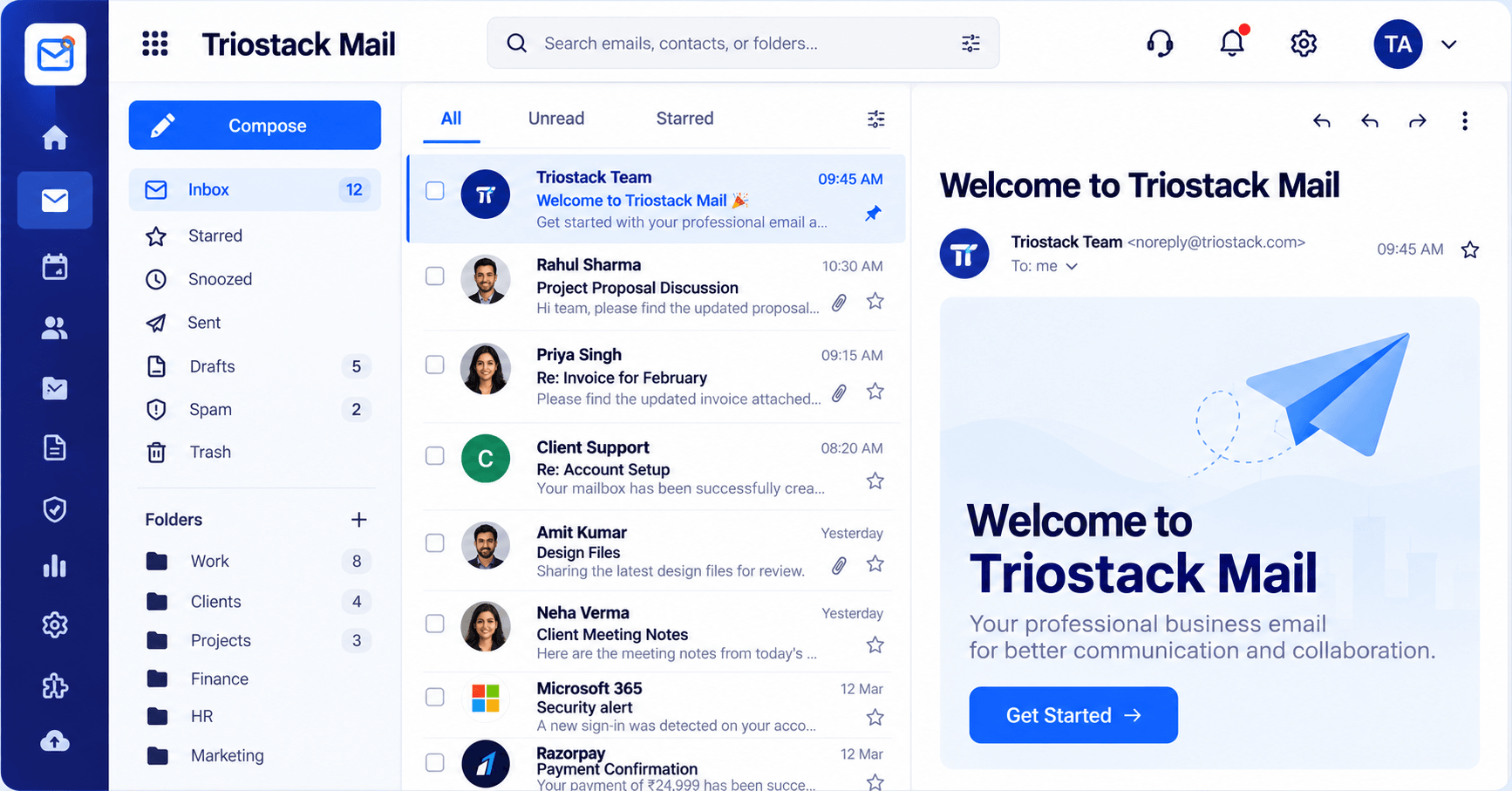Screen dimensions: 1512x791
Task: Switch to the Unread tab
Action: coord(556,119)
